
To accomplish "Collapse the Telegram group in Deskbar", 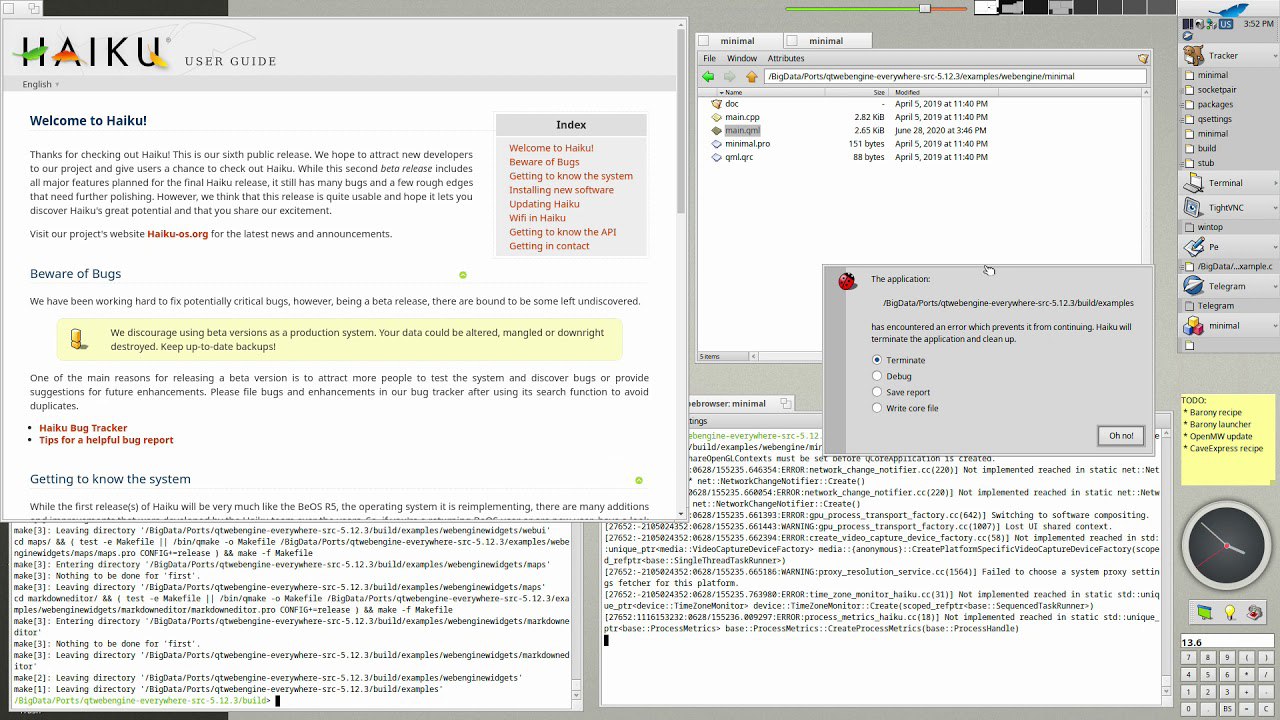I will (x=1274, y=286).
